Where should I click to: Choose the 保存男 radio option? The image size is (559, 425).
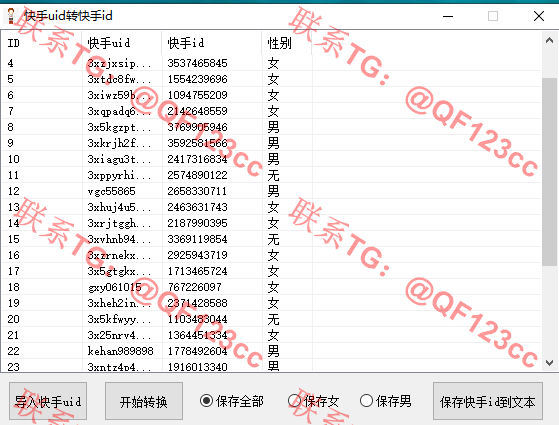click(385, 401)
